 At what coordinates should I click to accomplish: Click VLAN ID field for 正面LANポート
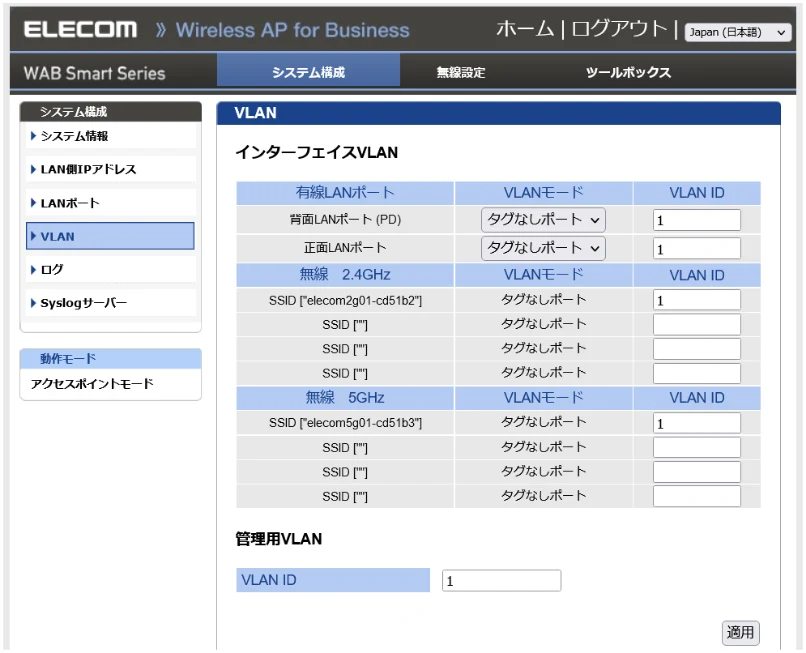point(697,249)
